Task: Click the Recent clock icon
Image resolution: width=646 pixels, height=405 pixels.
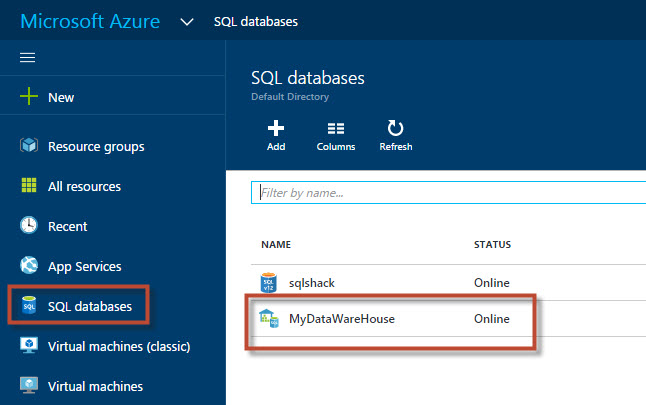Action: click(x=29, y=226)
